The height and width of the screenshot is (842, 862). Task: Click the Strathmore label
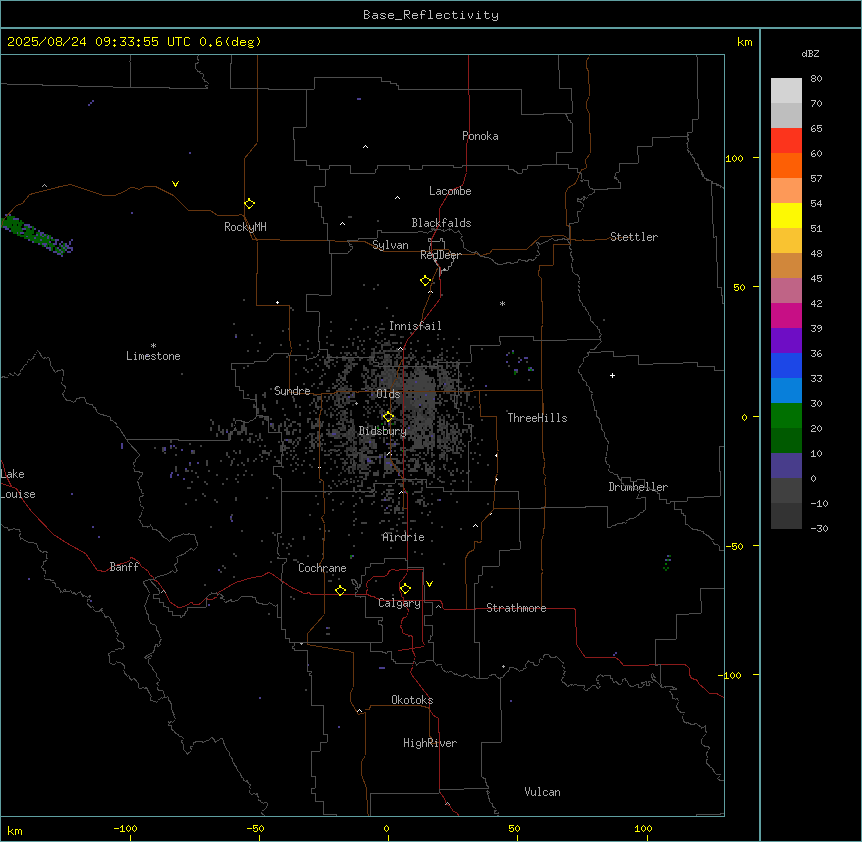516,608
